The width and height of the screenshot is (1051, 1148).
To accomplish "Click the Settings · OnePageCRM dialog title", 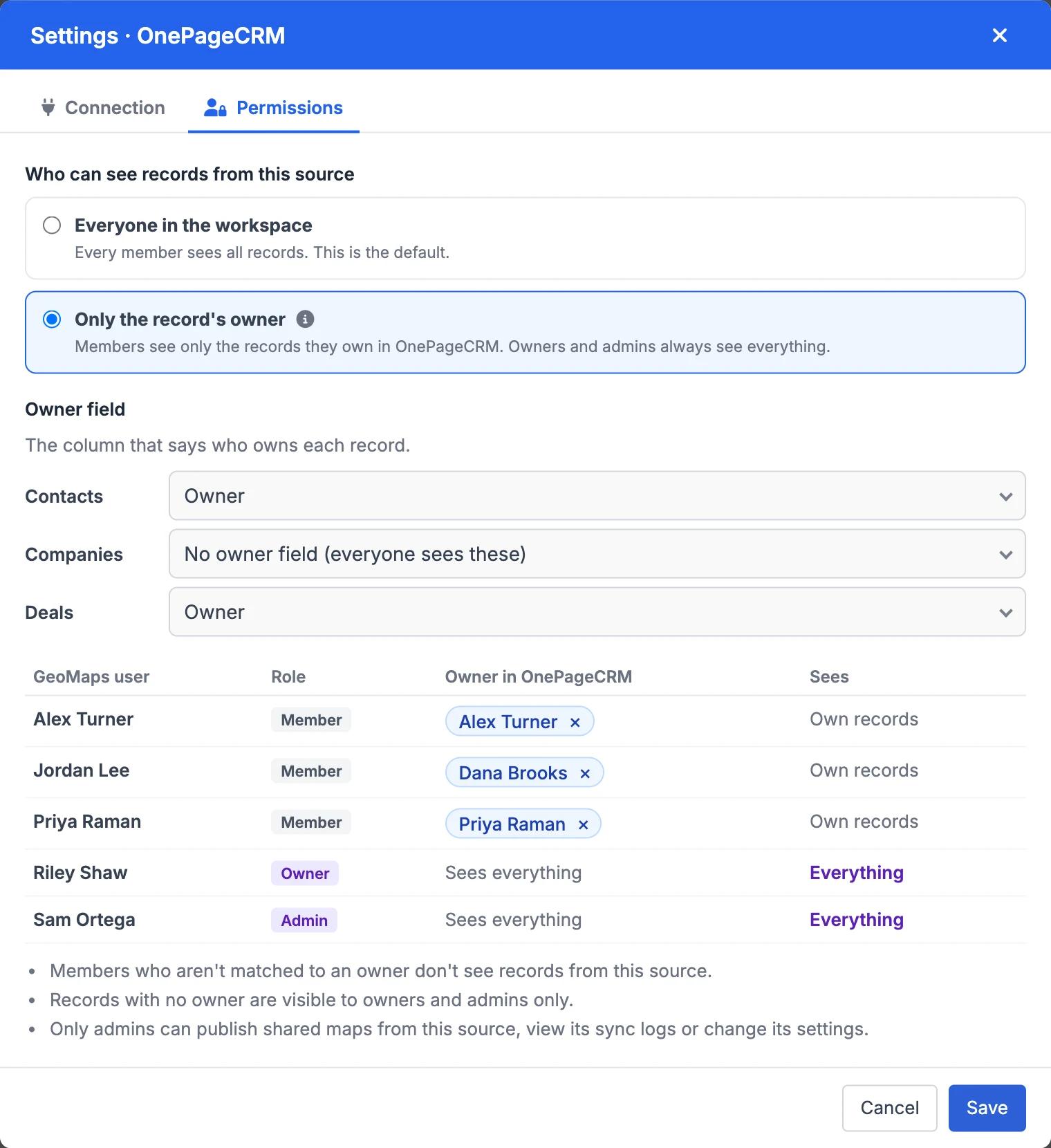I will 158,35.
